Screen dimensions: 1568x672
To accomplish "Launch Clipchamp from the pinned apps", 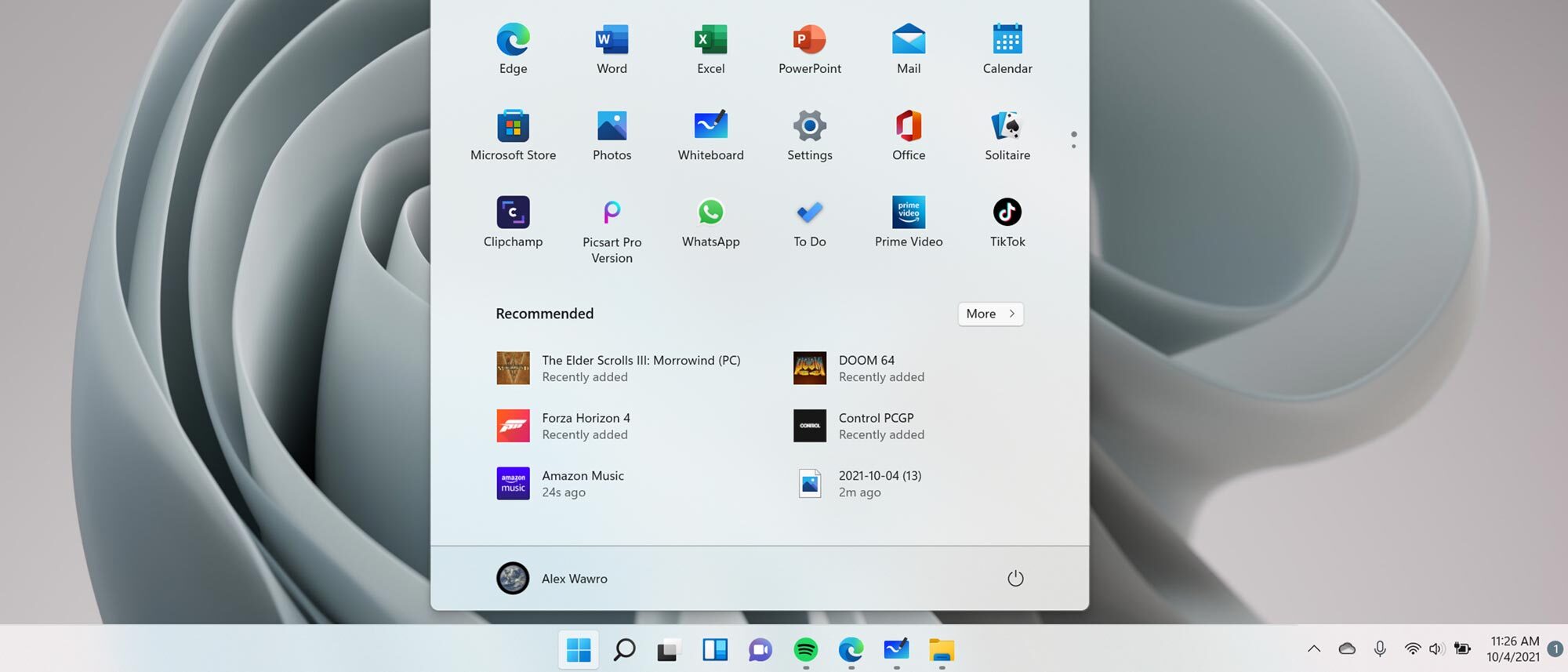I will (513, 222).
